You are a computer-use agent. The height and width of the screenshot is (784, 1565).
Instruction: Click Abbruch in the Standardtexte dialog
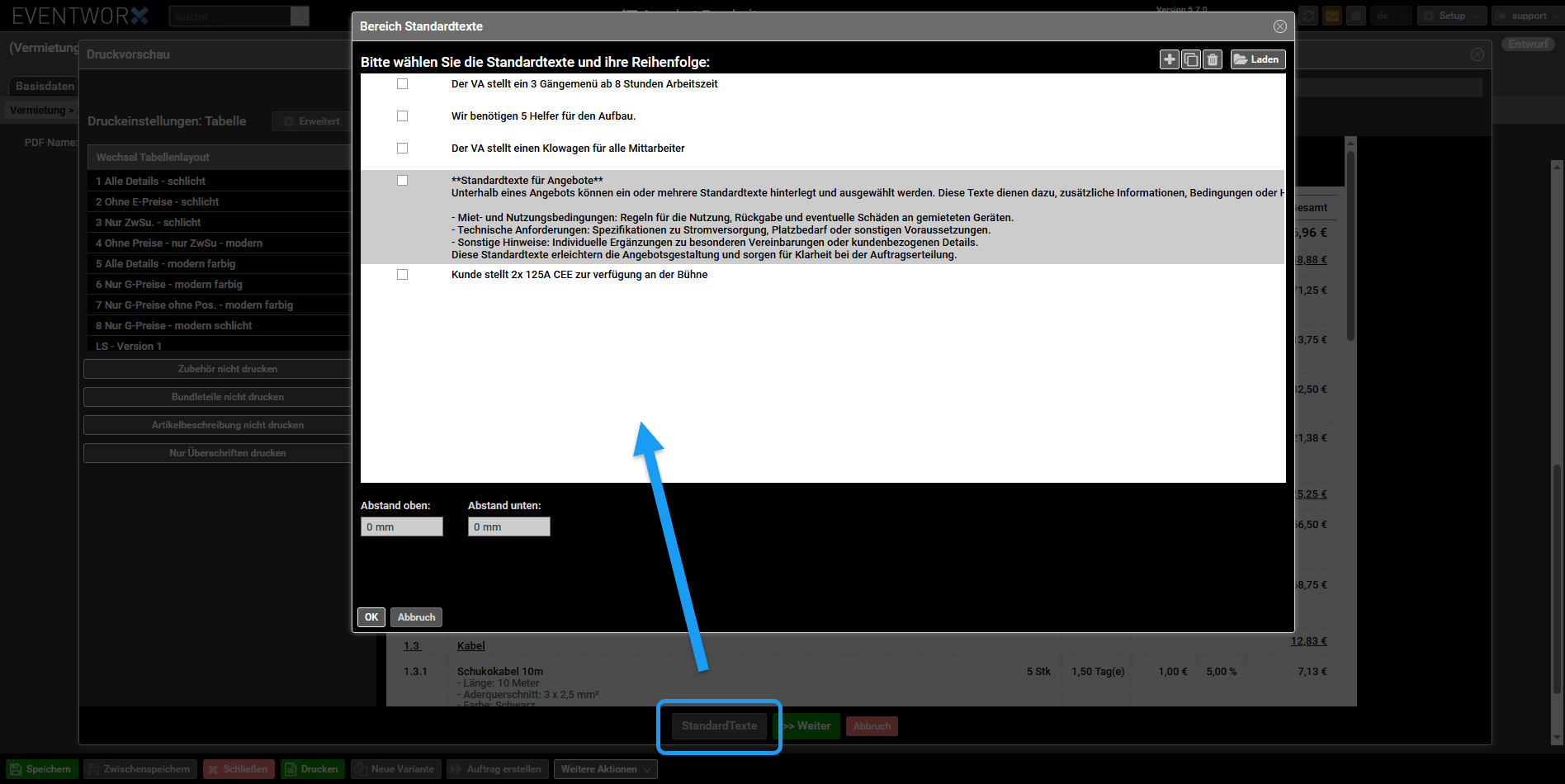click(416, 617)
